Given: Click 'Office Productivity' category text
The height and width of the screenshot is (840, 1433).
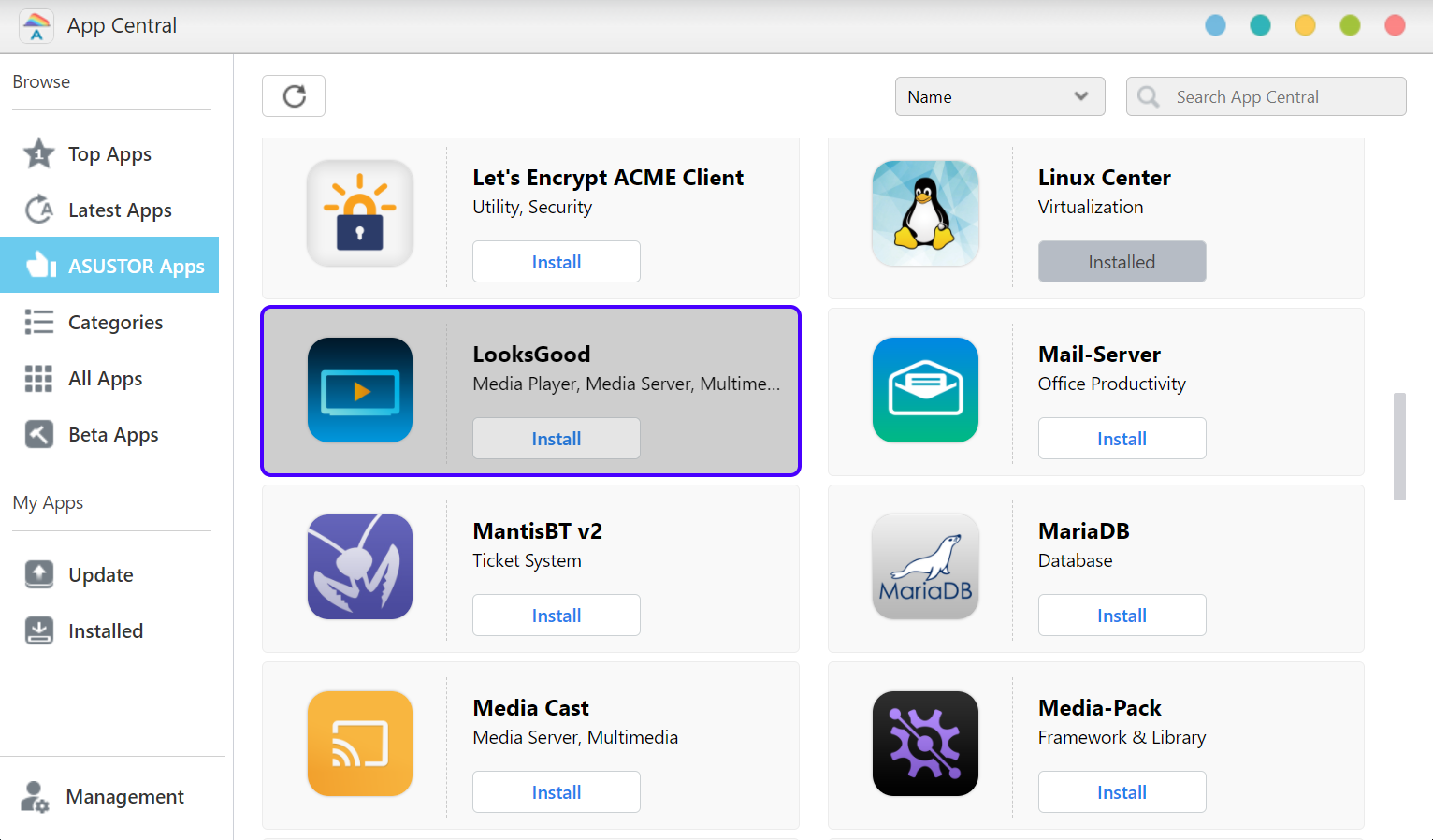Looking at the screenshot, I should pyautogui.click(x=1111, y=384).
